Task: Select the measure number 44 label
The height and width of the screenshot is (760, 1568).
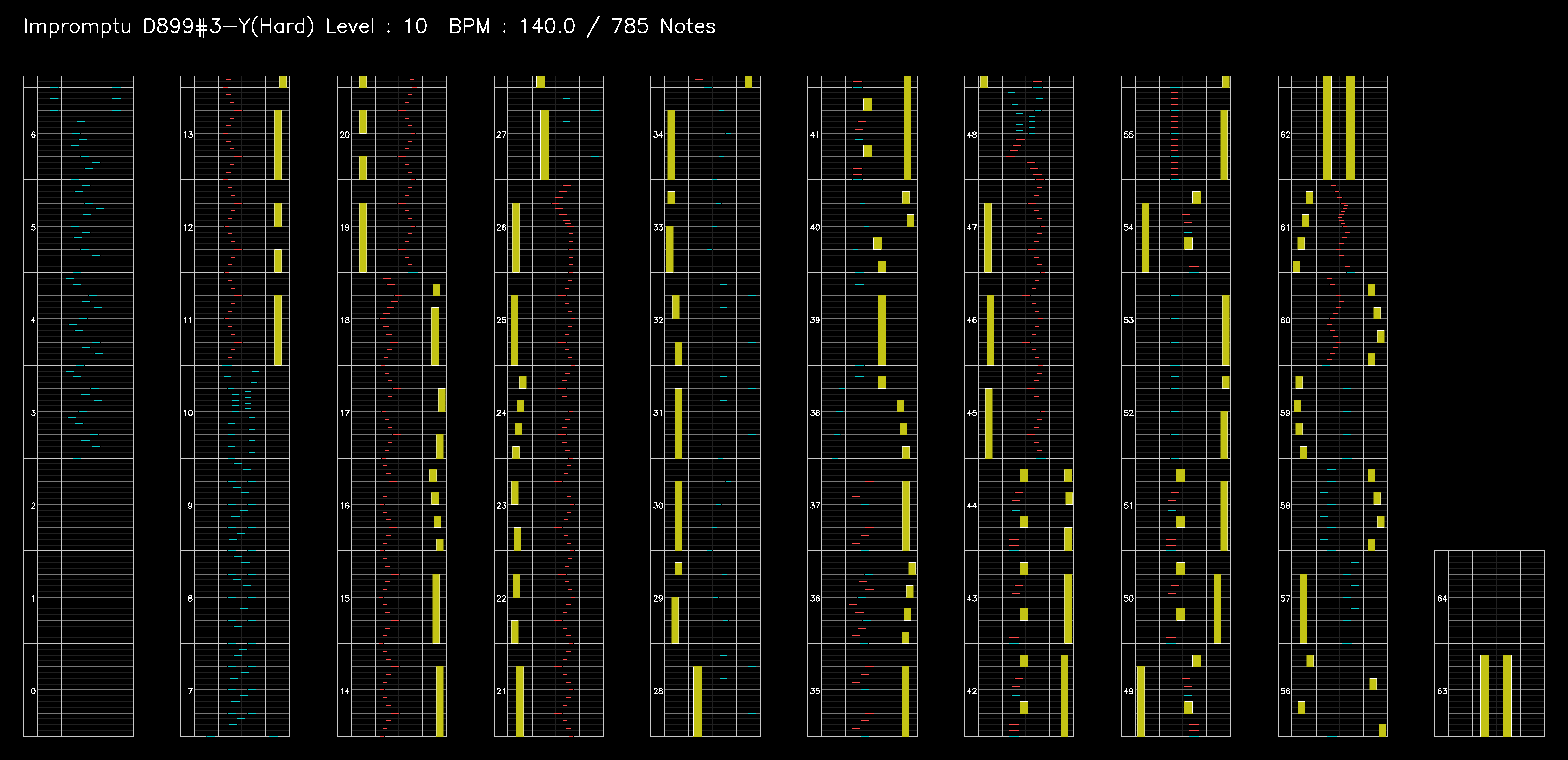Action: coord(971,506)
